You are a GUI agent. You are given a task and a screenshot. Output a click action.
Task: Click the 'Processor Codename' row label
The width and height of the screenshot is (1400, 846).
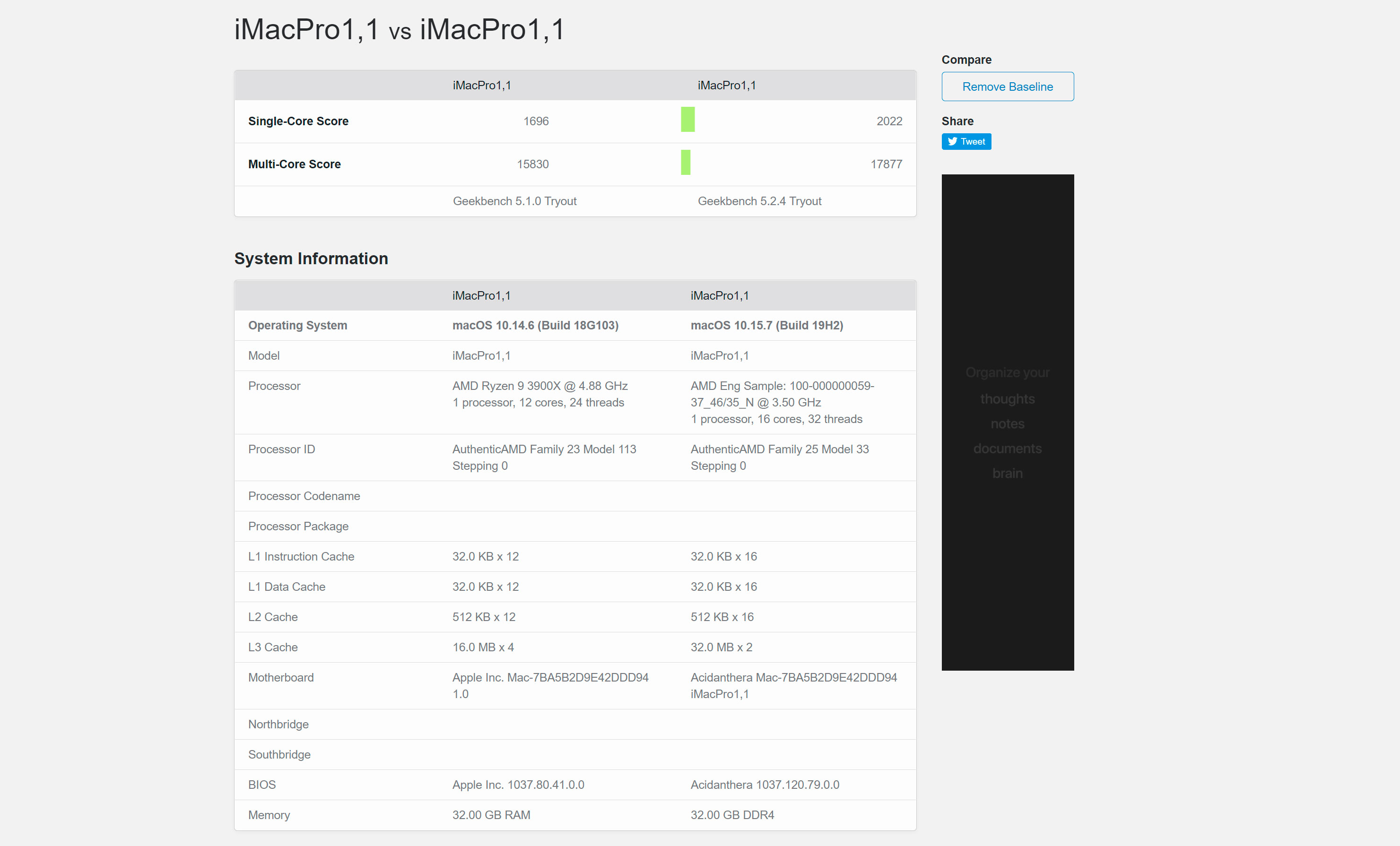tap(304, 496)
